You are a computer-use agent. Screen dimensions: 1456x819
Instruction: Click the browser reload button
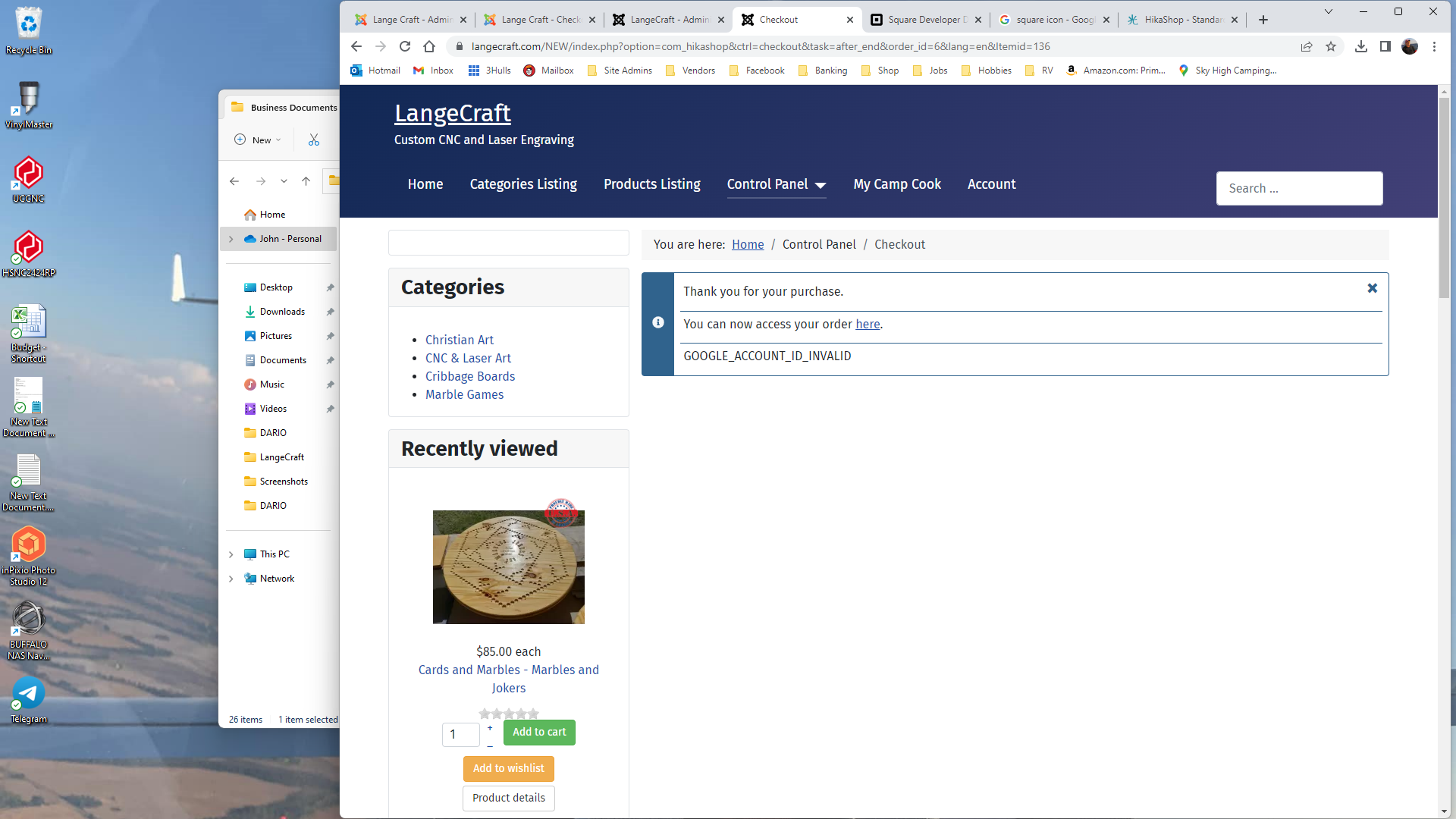[405, 46]
